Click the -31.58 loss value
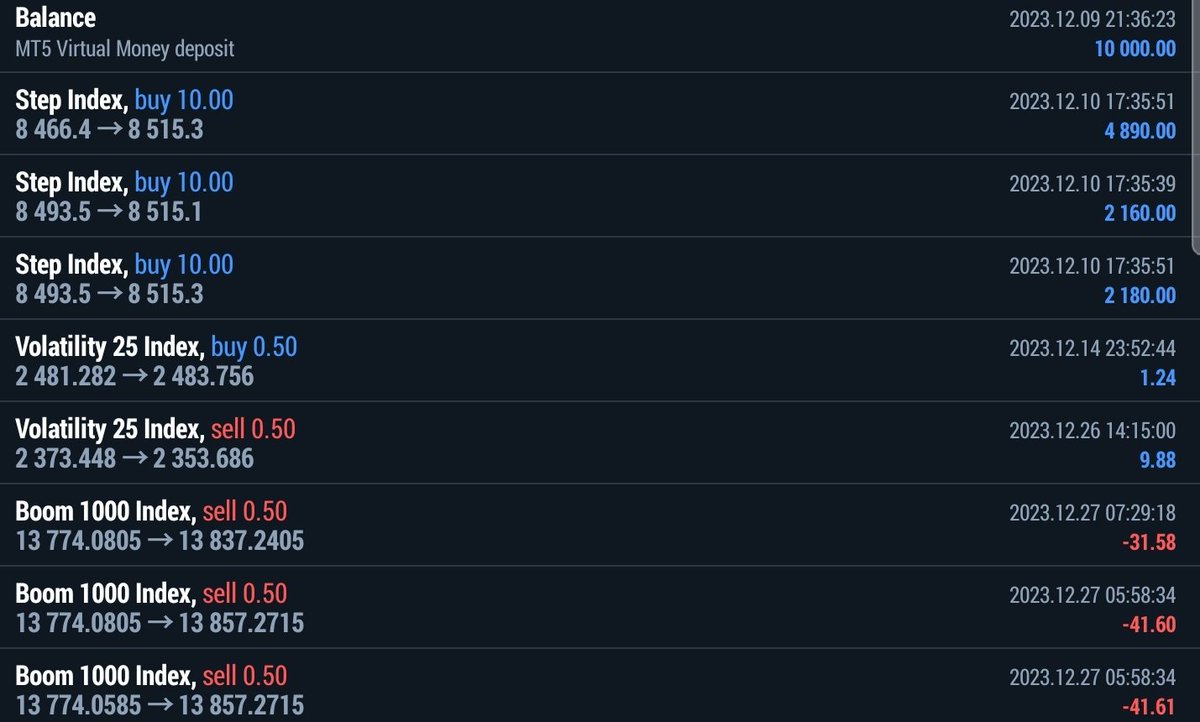Screen dimensions: 1200x722 coord(1148,543)
